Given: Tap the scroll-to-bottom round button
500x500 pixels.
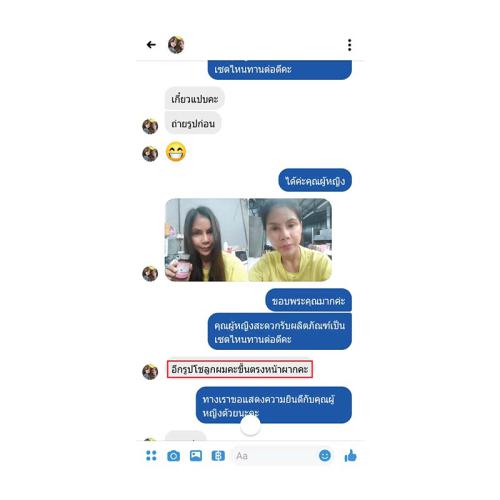Looking at the screenshot, I should [250, 426].
